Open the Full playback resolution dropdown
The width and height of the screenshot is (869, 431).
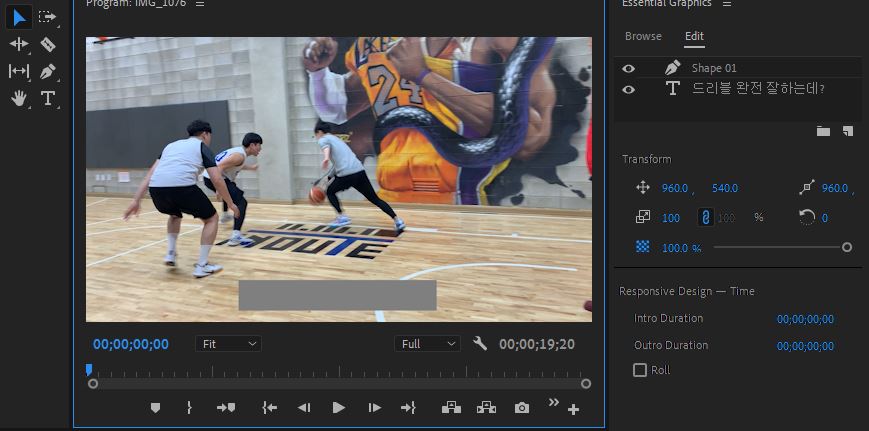pyautogui.click(x=427, y=344)
